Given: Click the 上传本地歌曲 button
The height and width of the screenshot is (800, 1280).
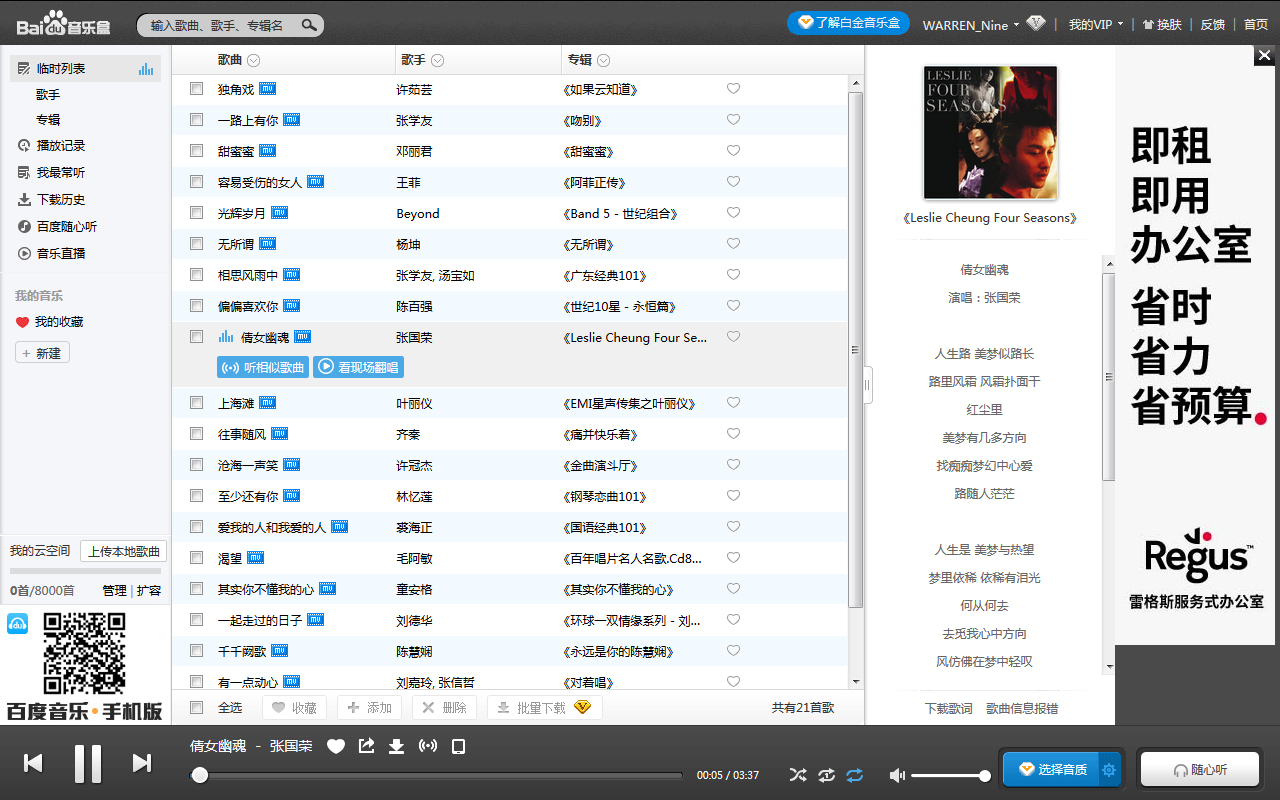Looking at the screenshot, I should tap(123, 551).
